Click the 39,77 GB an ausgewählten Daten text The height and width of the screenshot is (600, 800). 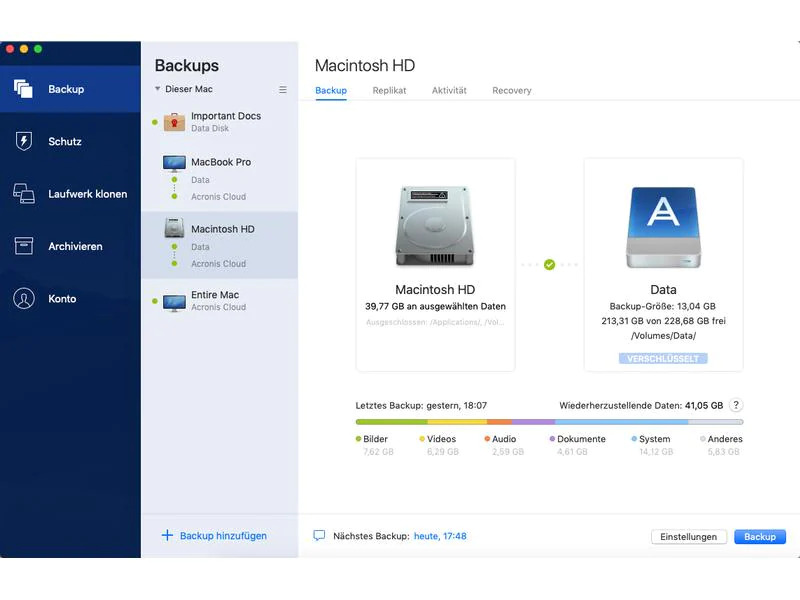pyautogui.click(x=435, y=306)
